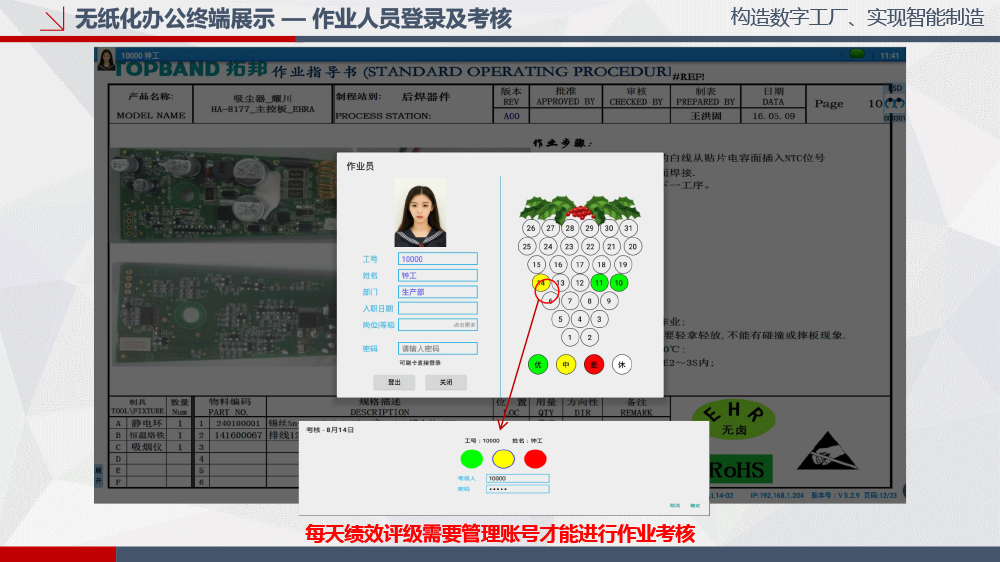Select green day 11 circle

600,283
